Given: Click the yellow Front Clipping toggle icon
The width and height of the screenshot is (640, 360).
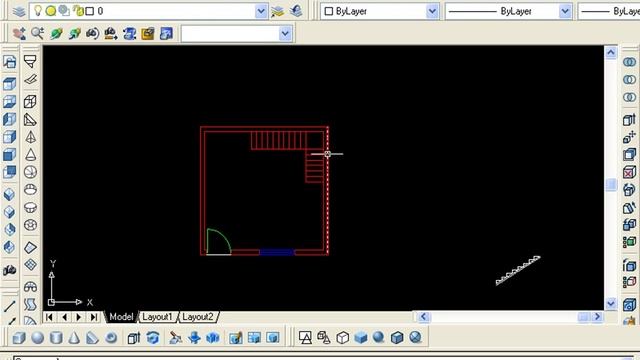Looking at the screenshot, I should 148,33.
